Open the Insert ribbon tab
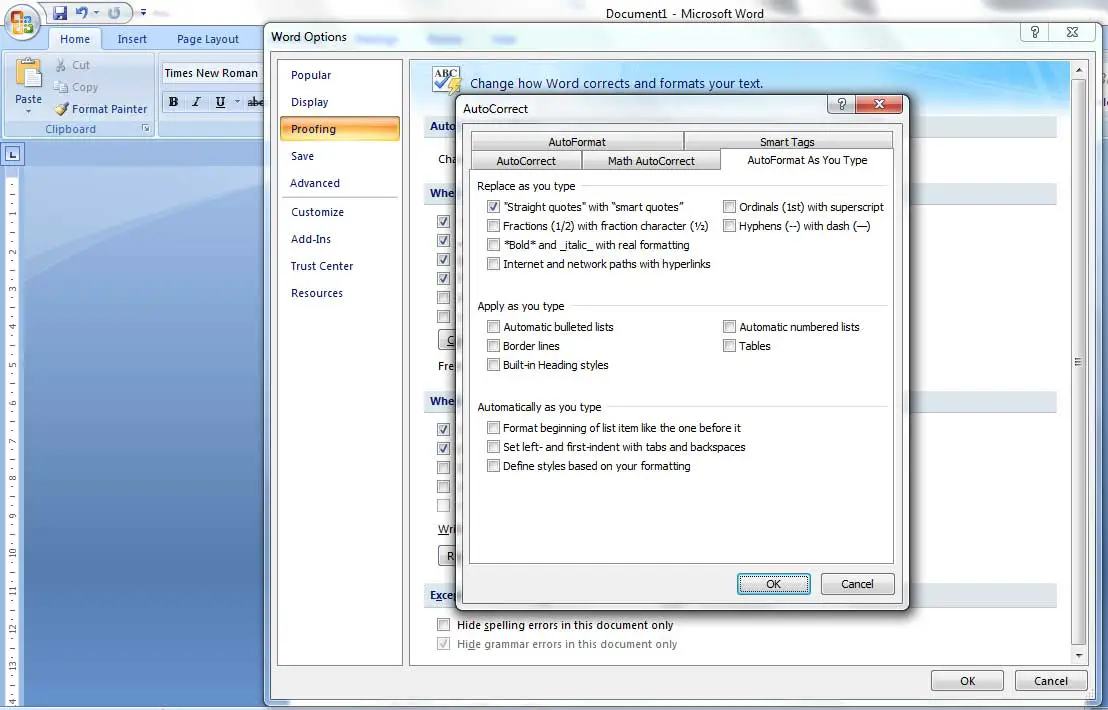This screenshot has width=1108, height=710. 132,39
